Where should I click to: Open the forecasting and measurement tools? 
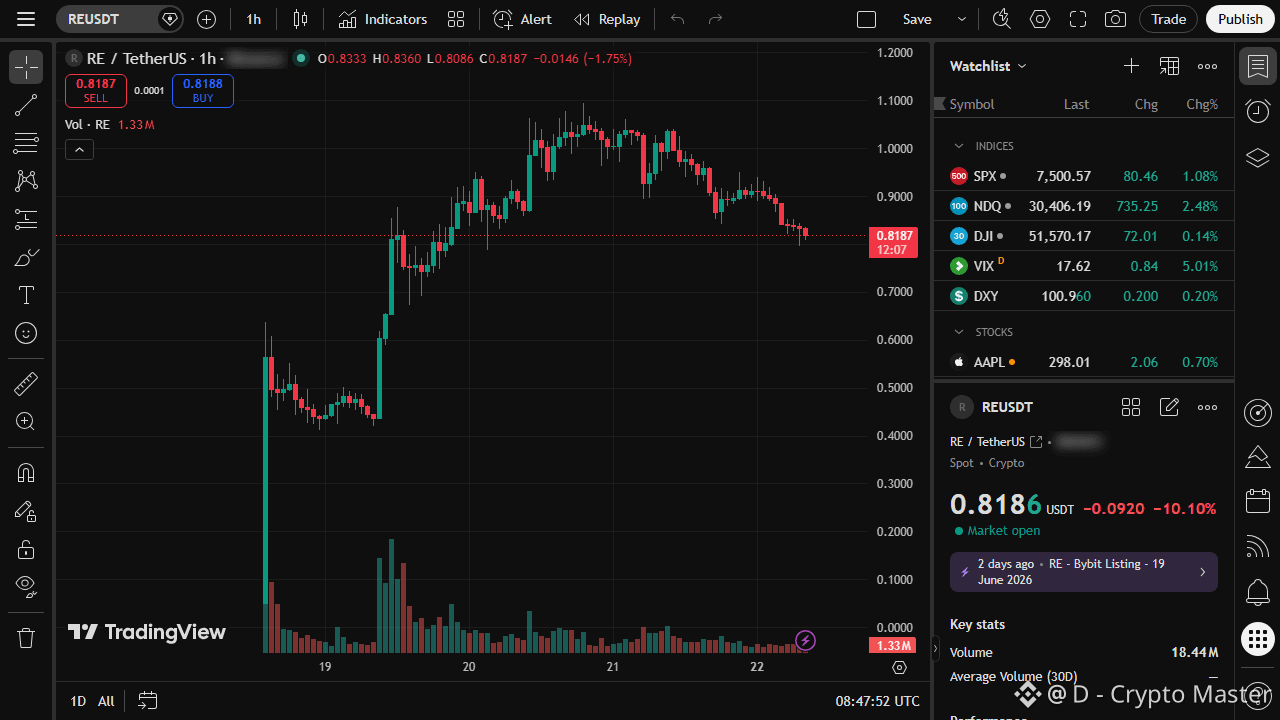point(26,219)
